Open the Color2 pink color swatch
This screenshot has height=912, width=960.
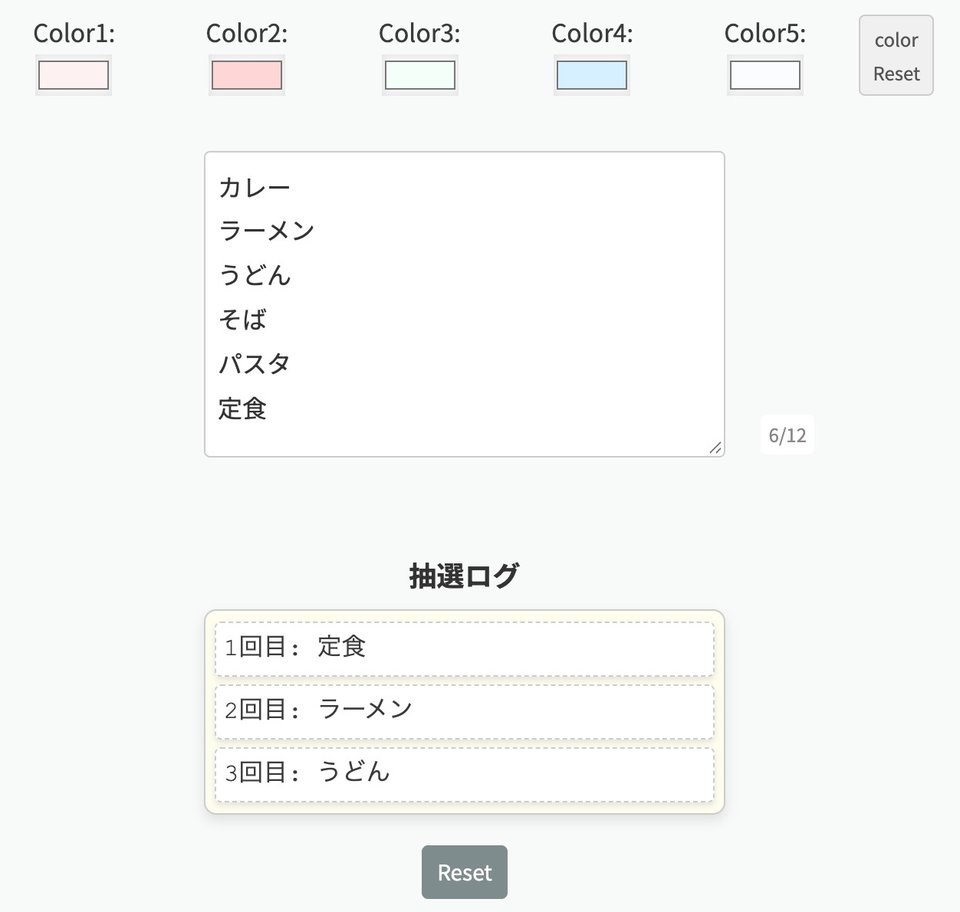247,75
